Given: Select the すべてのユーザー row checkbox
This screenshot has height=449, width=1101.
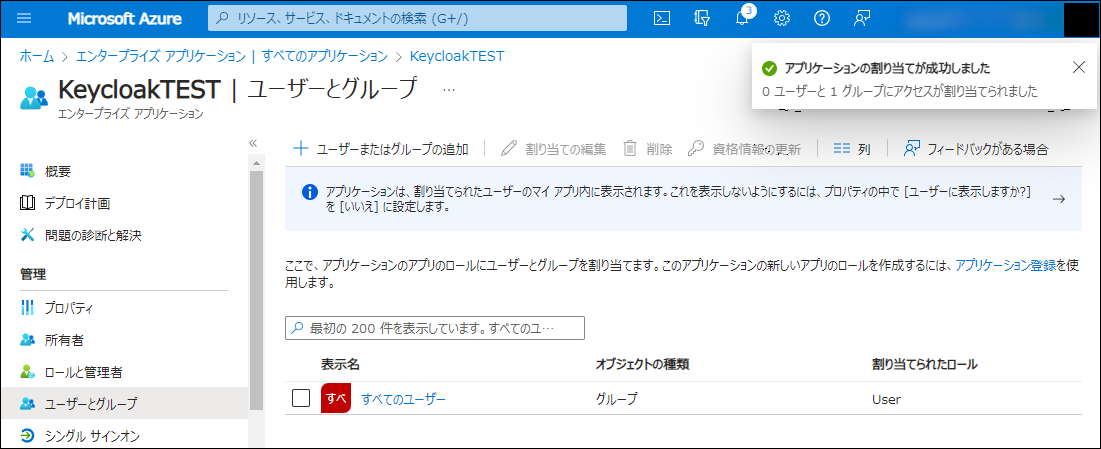Looking at the screenshot, I should [301, 399].
